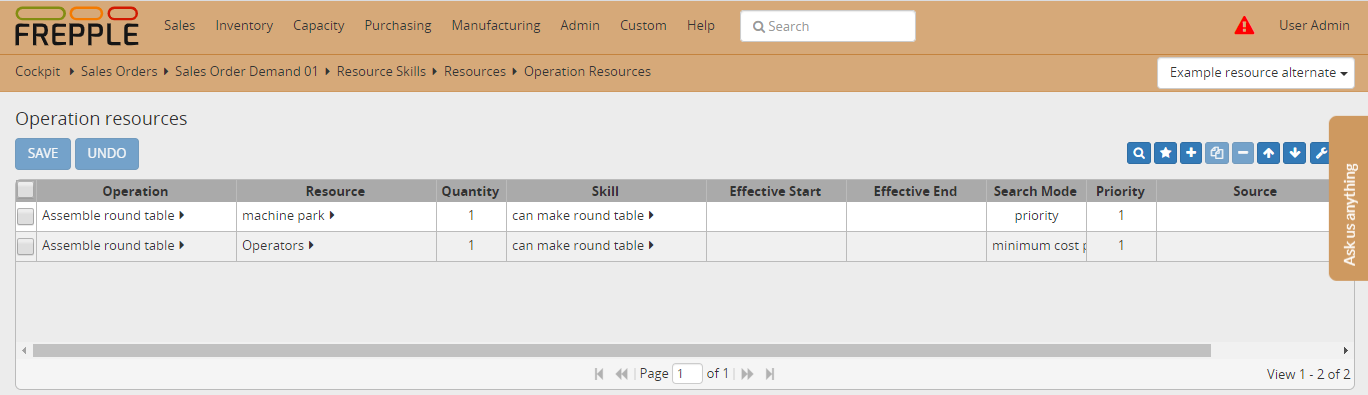Sort by Effective End column header
This screenshot has width=1368, height=395.
pyautogui.click(x=915, y=191)
